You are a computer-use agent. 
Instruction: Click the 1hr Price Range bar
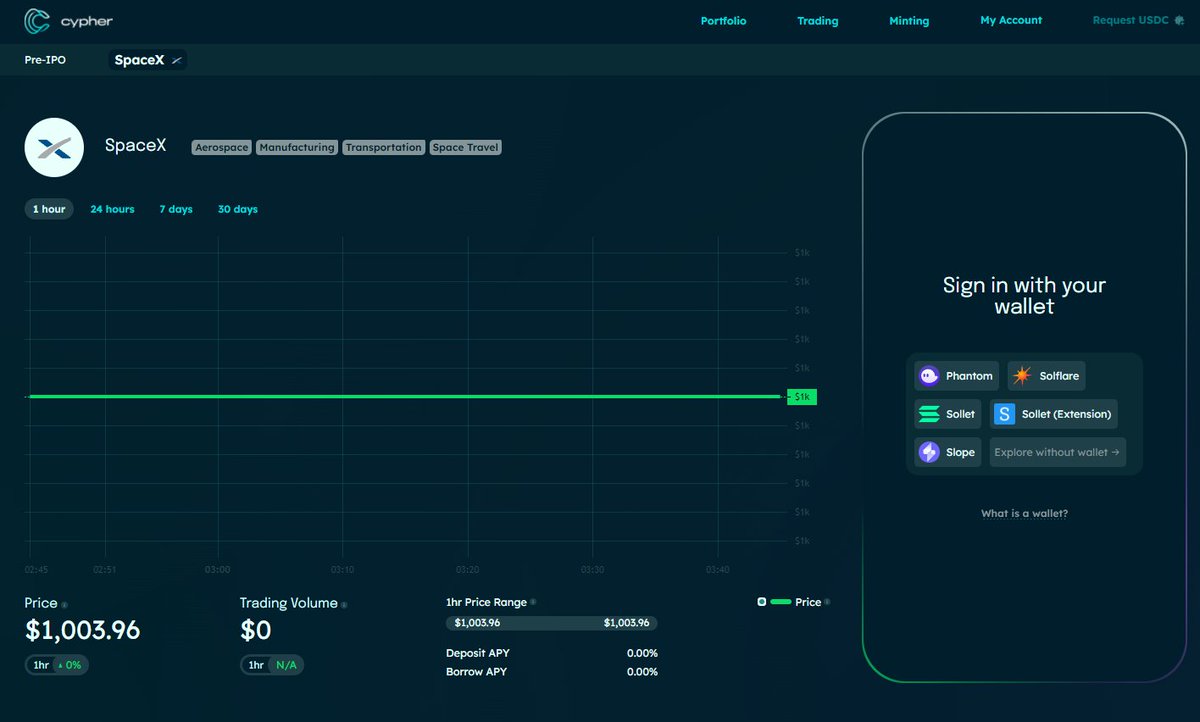pos(552,623)
